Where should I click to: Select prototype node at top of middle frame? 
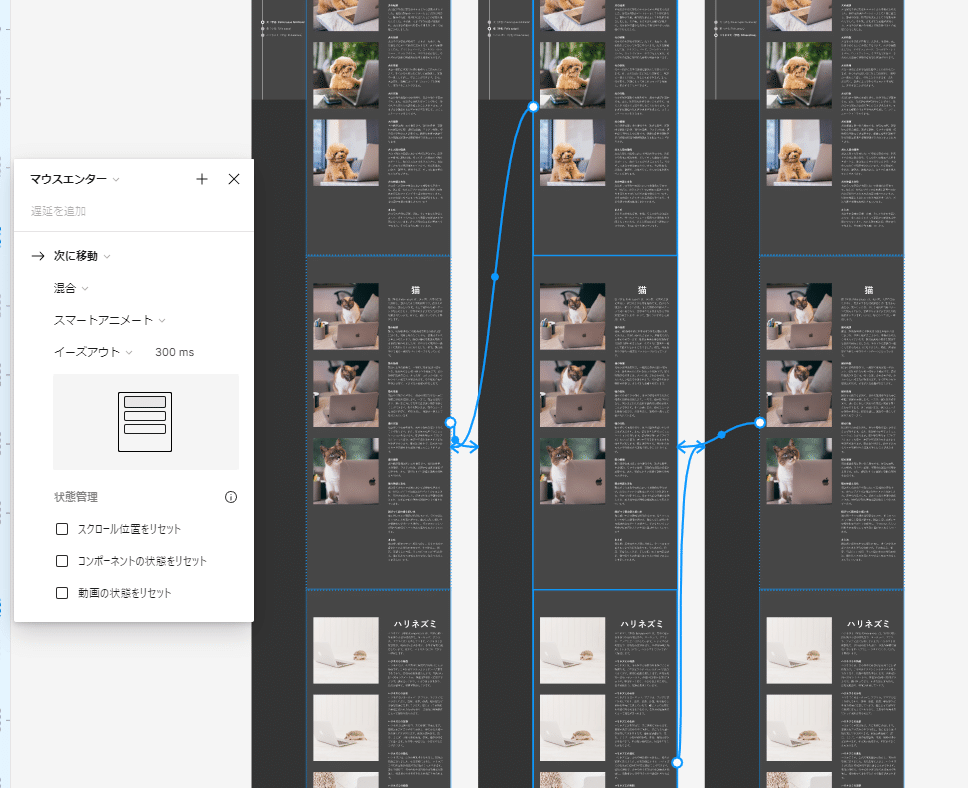tap(533, 107)
